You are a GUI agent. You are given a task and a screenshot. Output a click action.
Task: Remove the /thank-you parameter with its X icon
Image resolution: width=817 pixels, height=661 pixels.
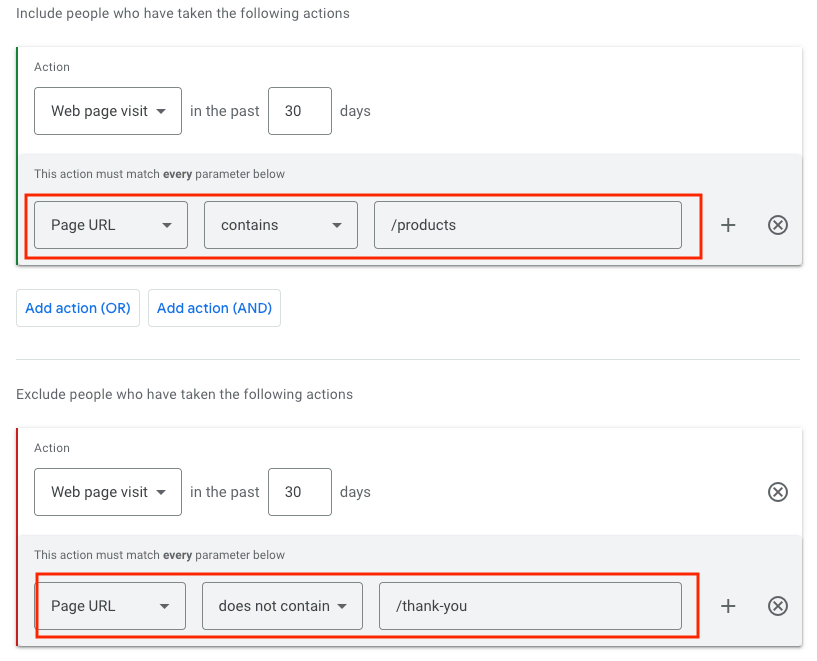[x=777, y=606]
